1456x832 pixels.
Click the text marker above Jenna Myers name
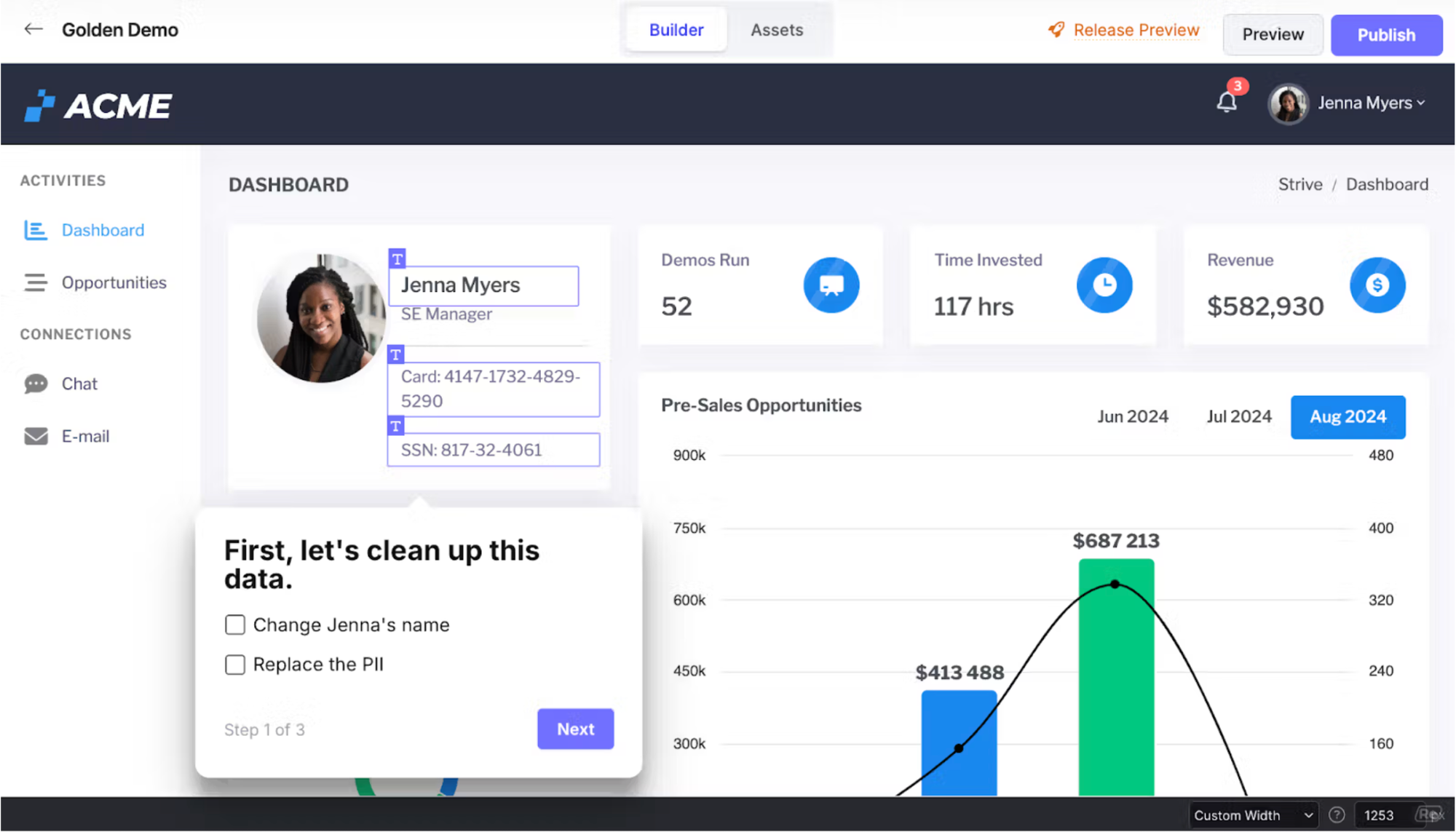pos(397,258)
